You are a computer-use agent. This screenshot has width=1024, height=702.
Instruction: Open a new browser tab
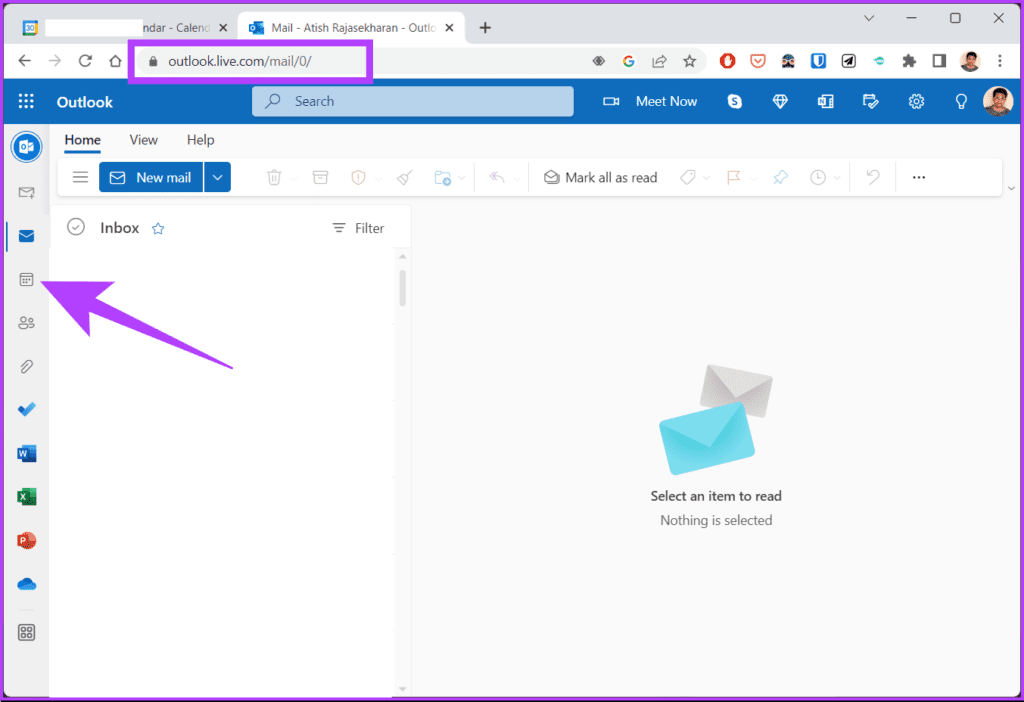[485, 27]
